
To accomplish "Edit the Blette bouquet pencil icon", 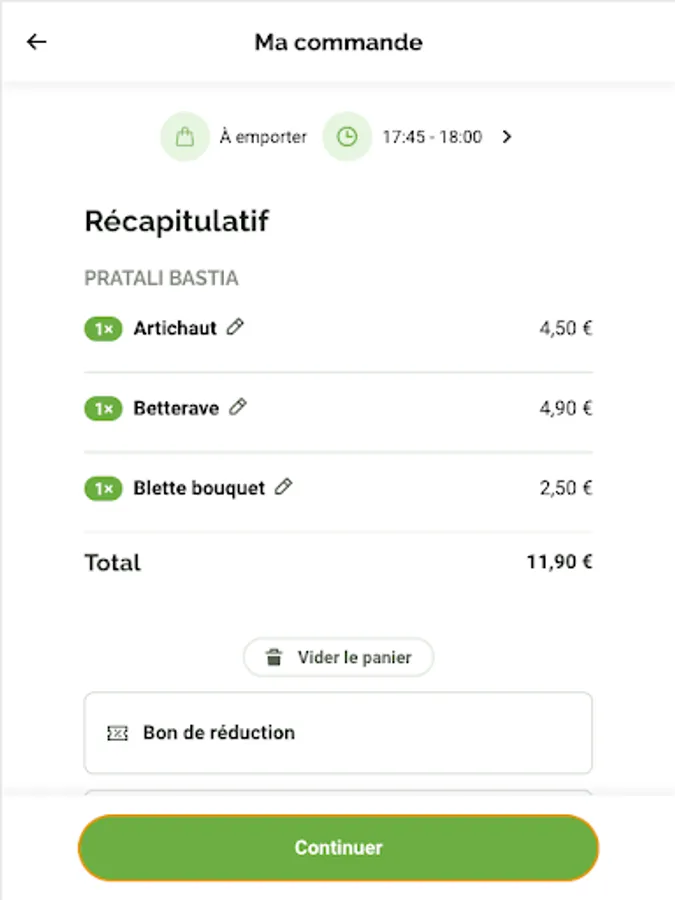I will [284, 487].
